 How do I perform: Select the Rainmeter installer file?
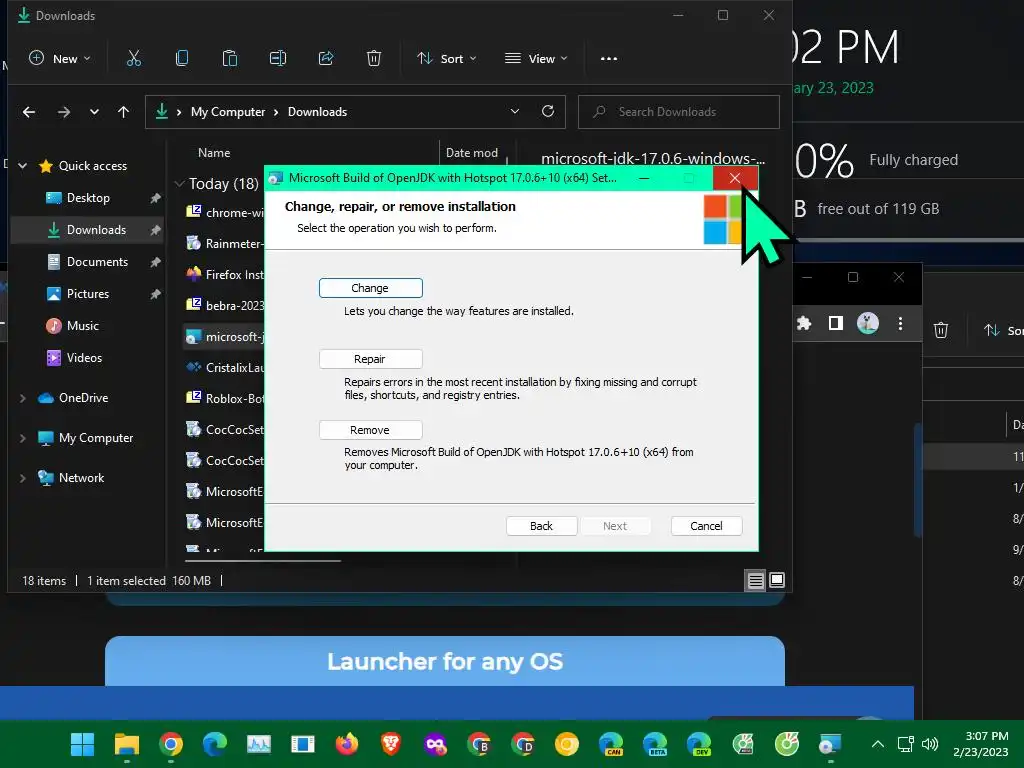click(x=225, y=244)
